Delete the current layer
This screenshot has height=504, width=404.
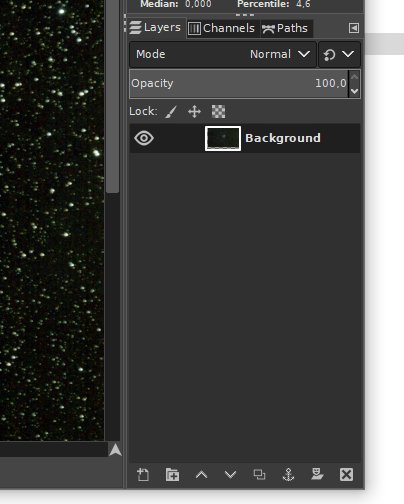click(x=346, y=474)
